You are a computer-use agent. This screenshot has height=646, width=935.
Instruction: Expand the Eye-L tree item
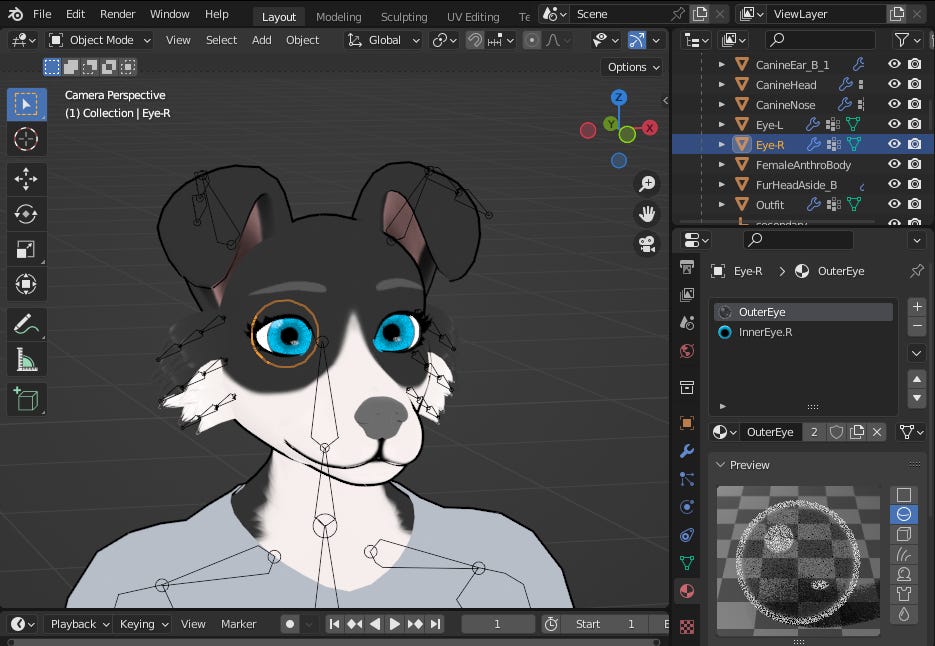pos(722,125)
